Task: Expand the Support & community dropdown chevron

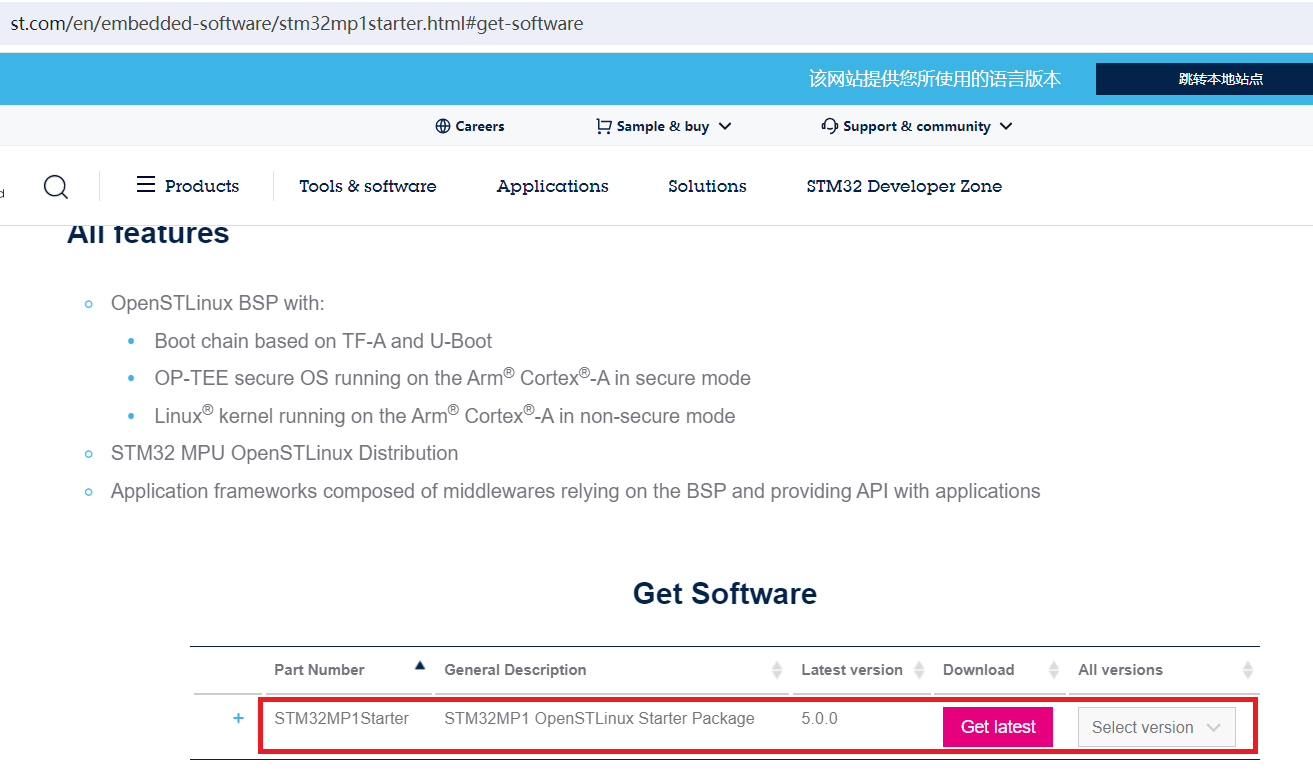Action: point(1006,126)
